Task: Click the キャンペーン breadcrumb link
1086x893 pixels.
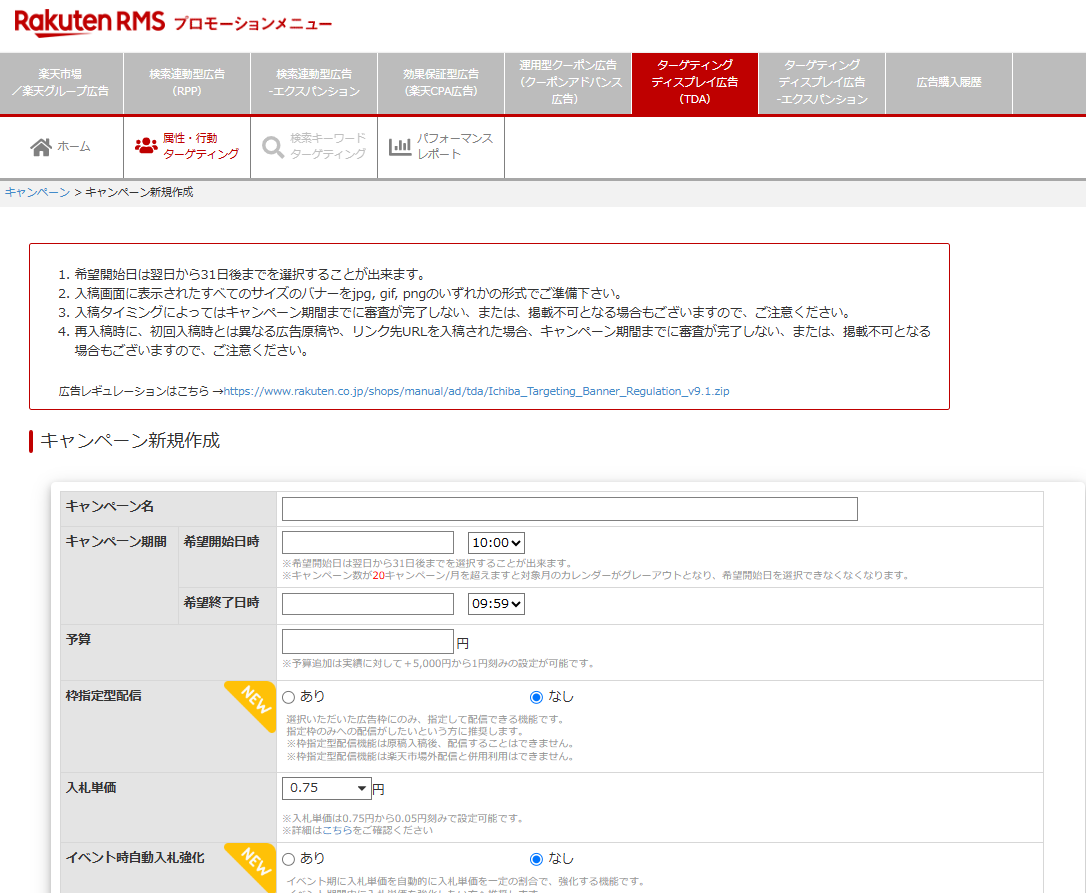Action: [x=37, y=192]
